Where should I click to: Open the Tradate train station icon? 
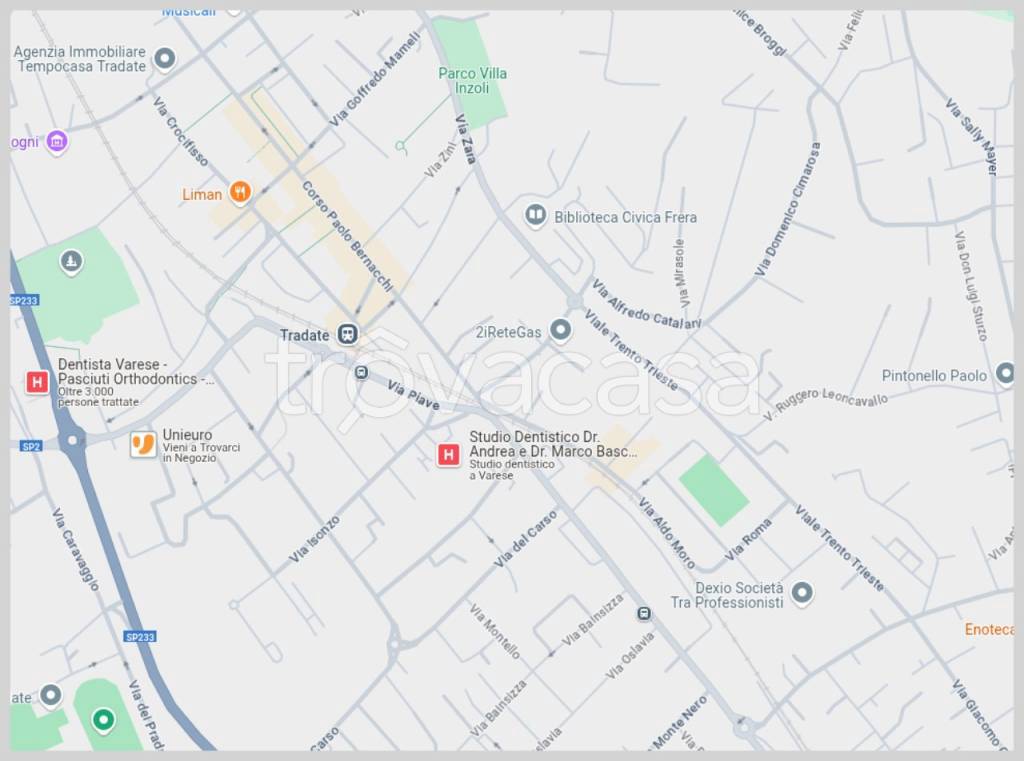click(x=347, y=334)
